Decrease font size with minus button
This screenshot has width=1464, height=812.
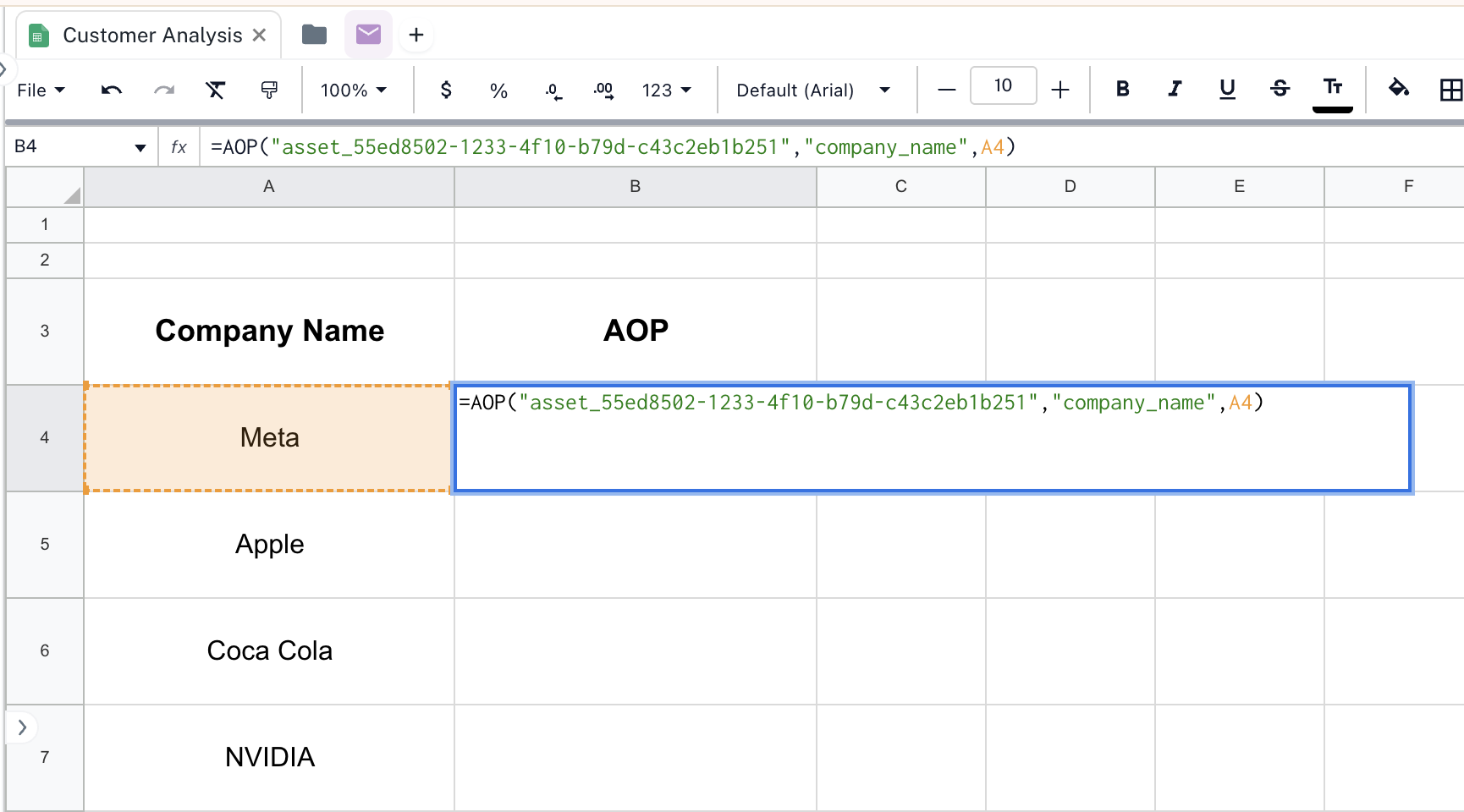[x=947, y=90]
